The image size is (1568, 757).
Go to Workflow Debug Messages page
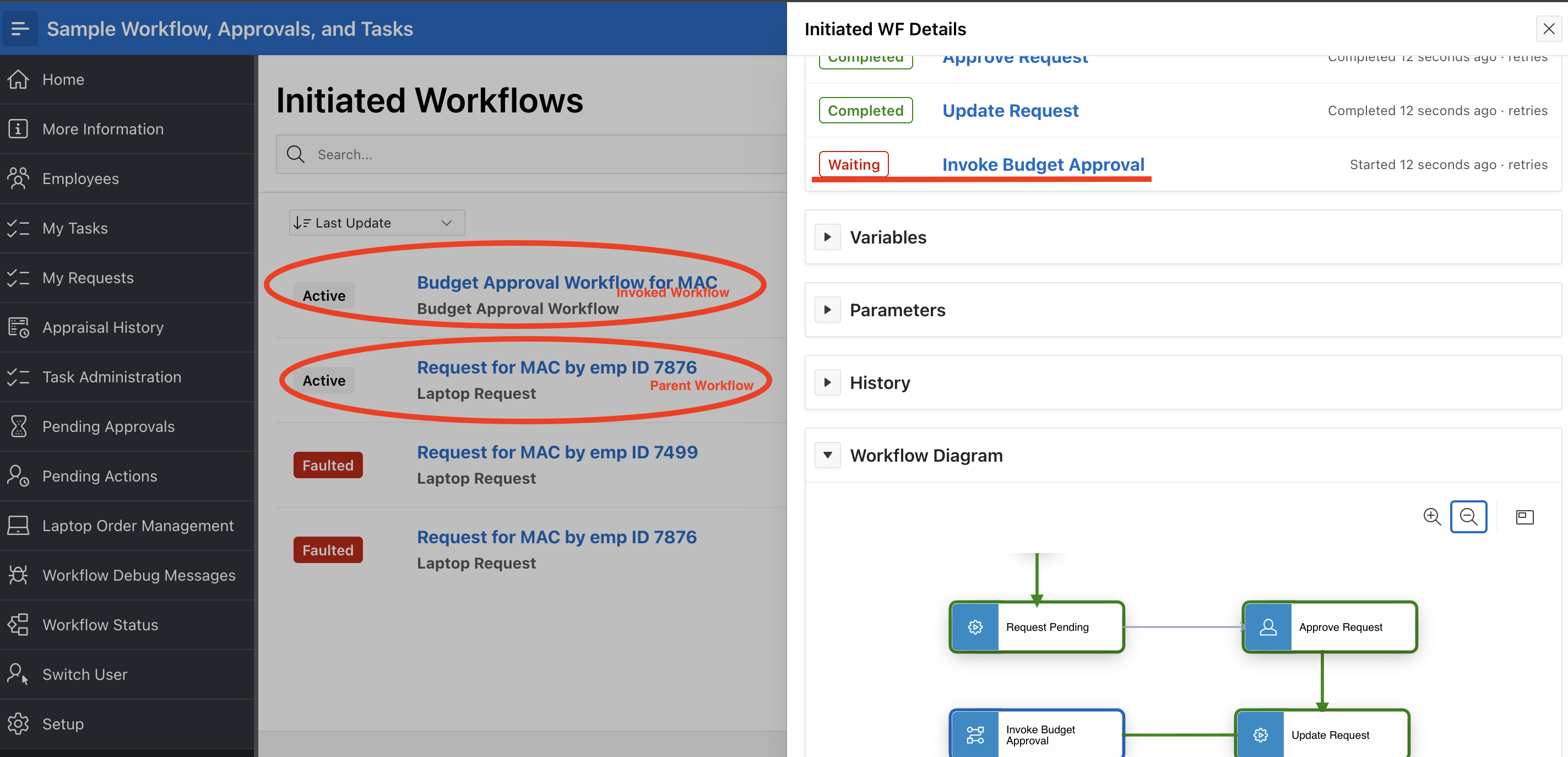(x=139, y=575)
